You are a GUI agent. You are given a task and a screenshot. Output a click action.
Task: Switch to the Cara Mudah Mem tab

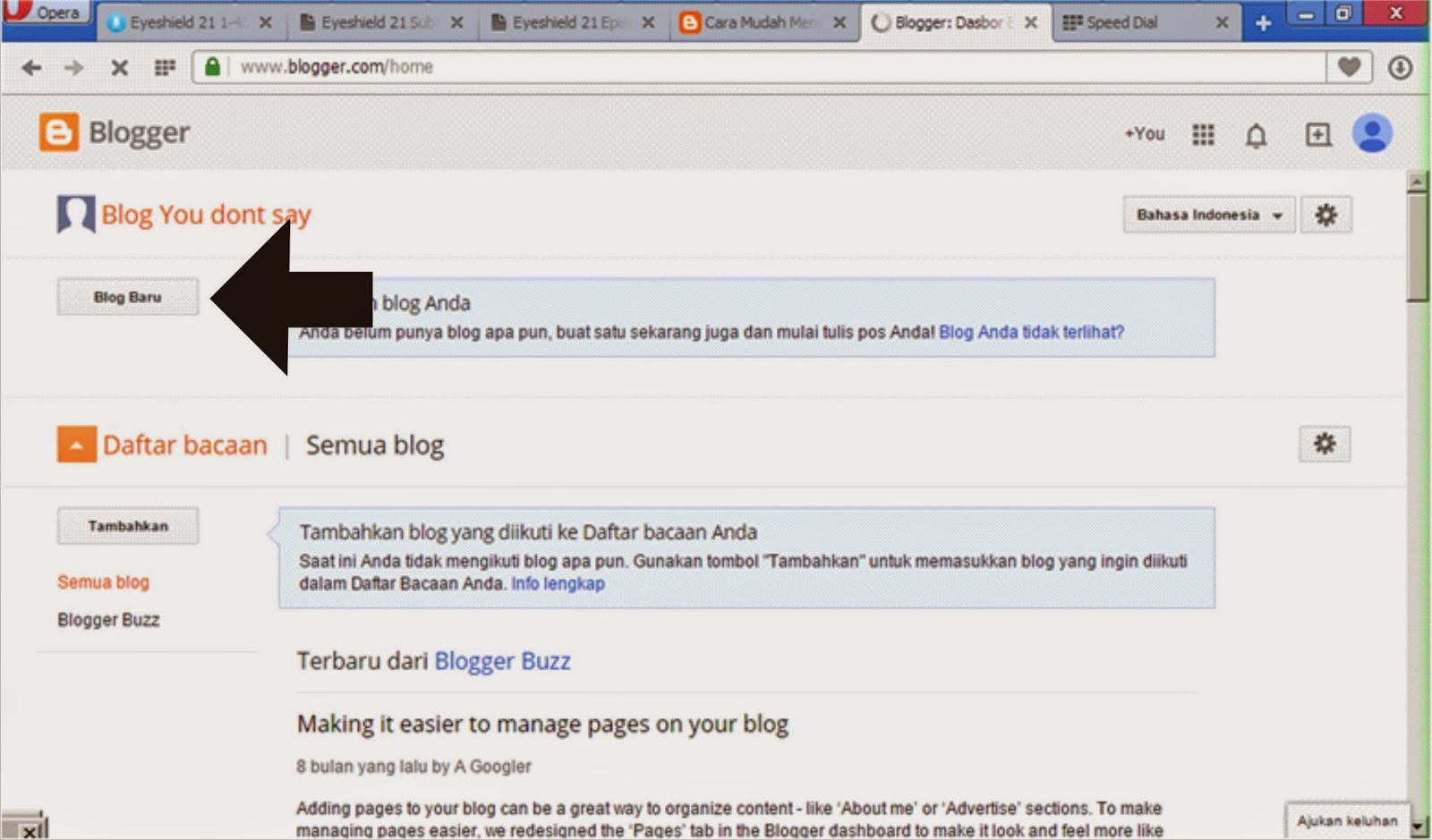pos(763,22)
